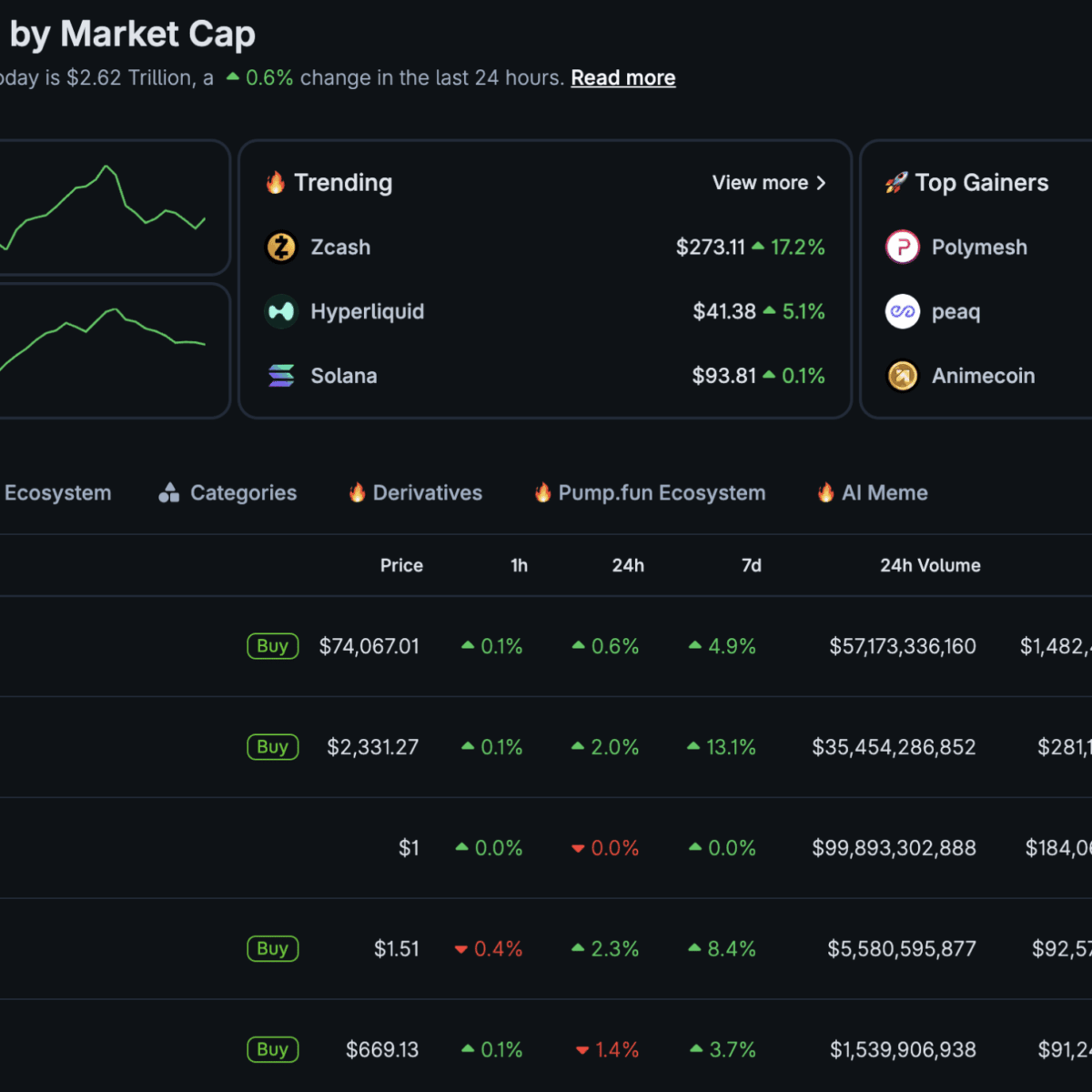Viewport: 1092px width, 1092px height.
Task: Click the Polymesh coin icon
Action: (902, 247)
